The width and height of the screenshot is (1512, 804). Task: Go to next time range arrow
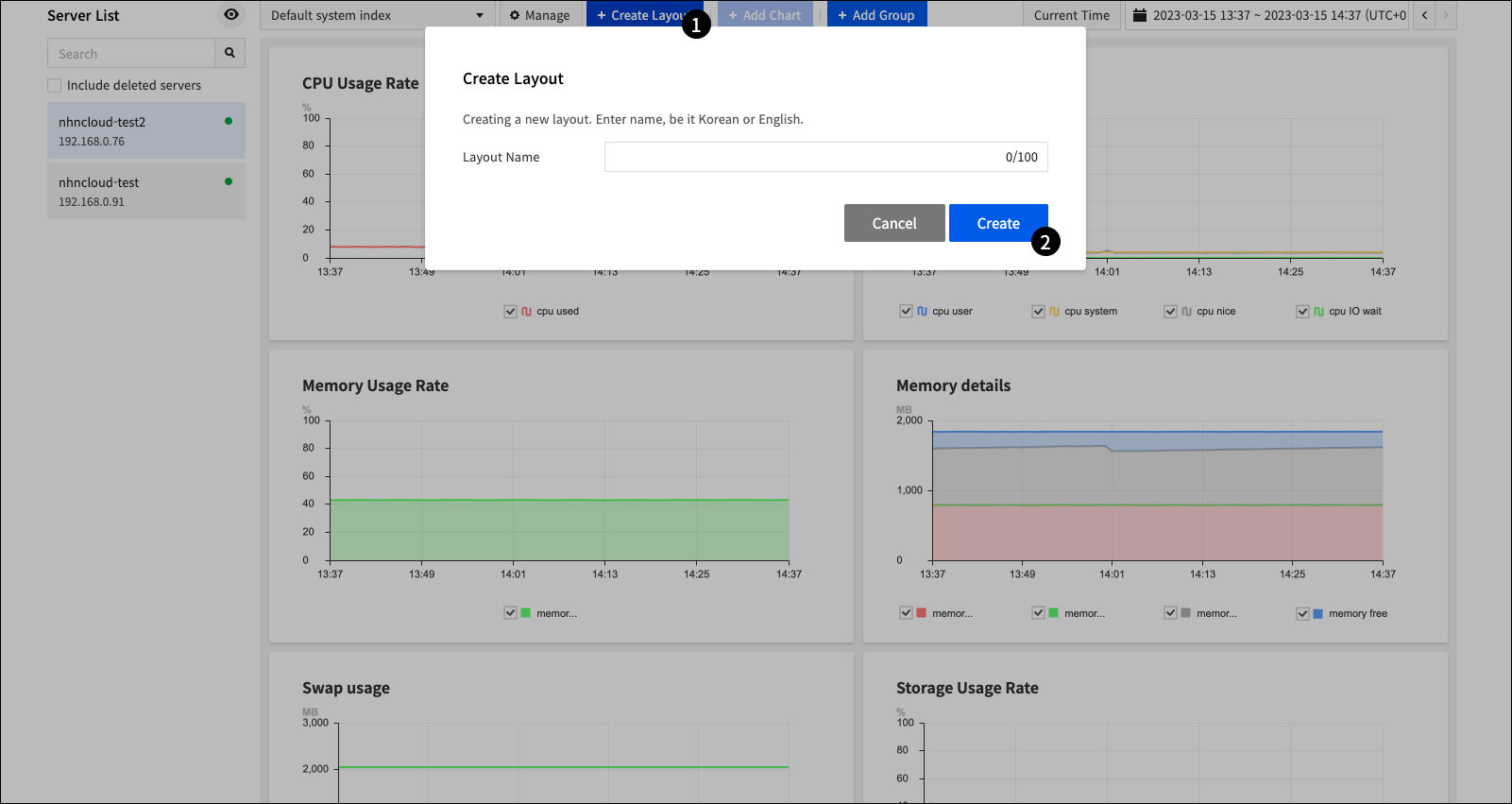(x=1445, y=15)
